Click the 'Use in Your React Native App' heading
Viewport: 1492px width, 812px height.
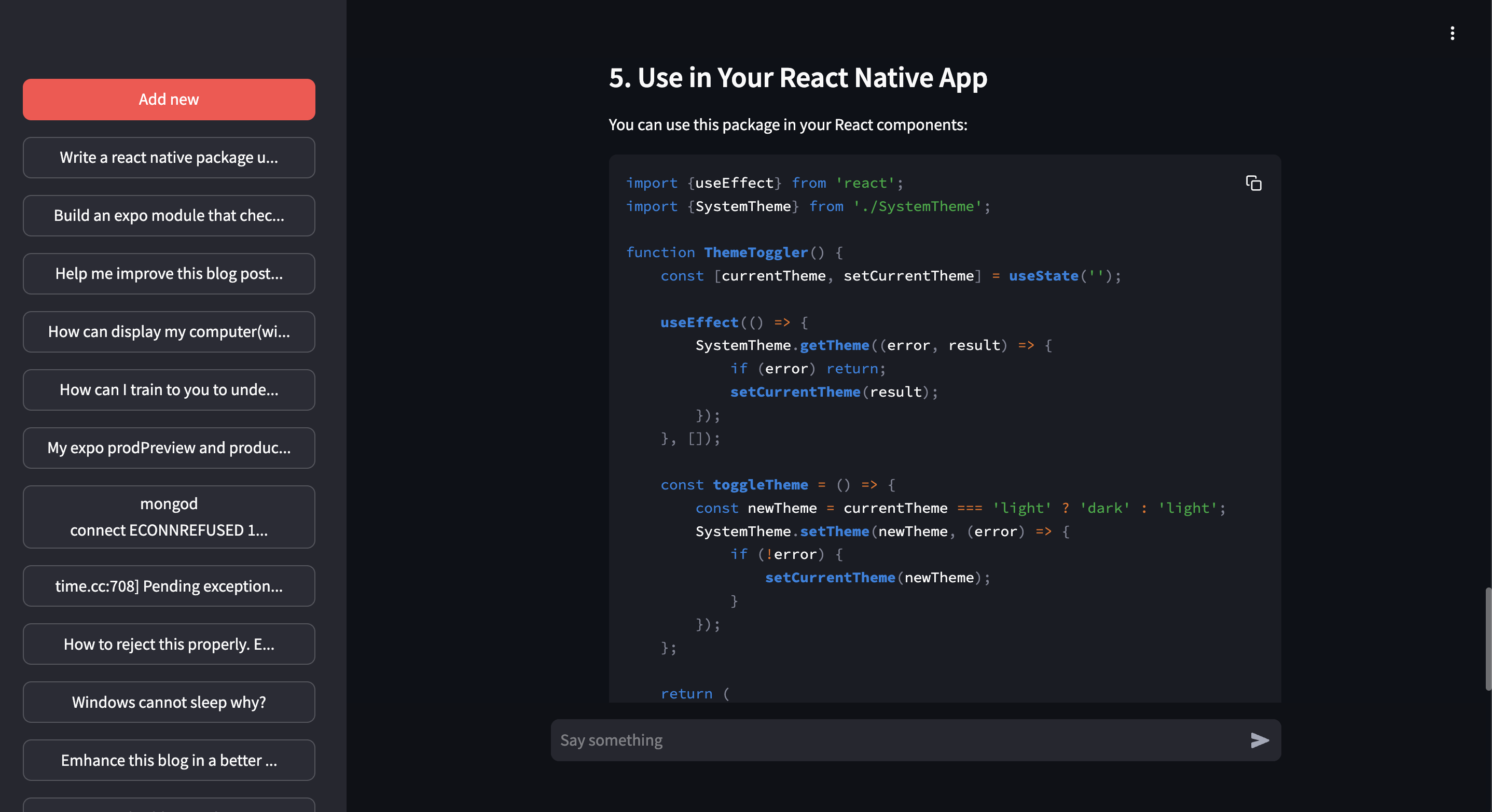[x=797, y=78]
